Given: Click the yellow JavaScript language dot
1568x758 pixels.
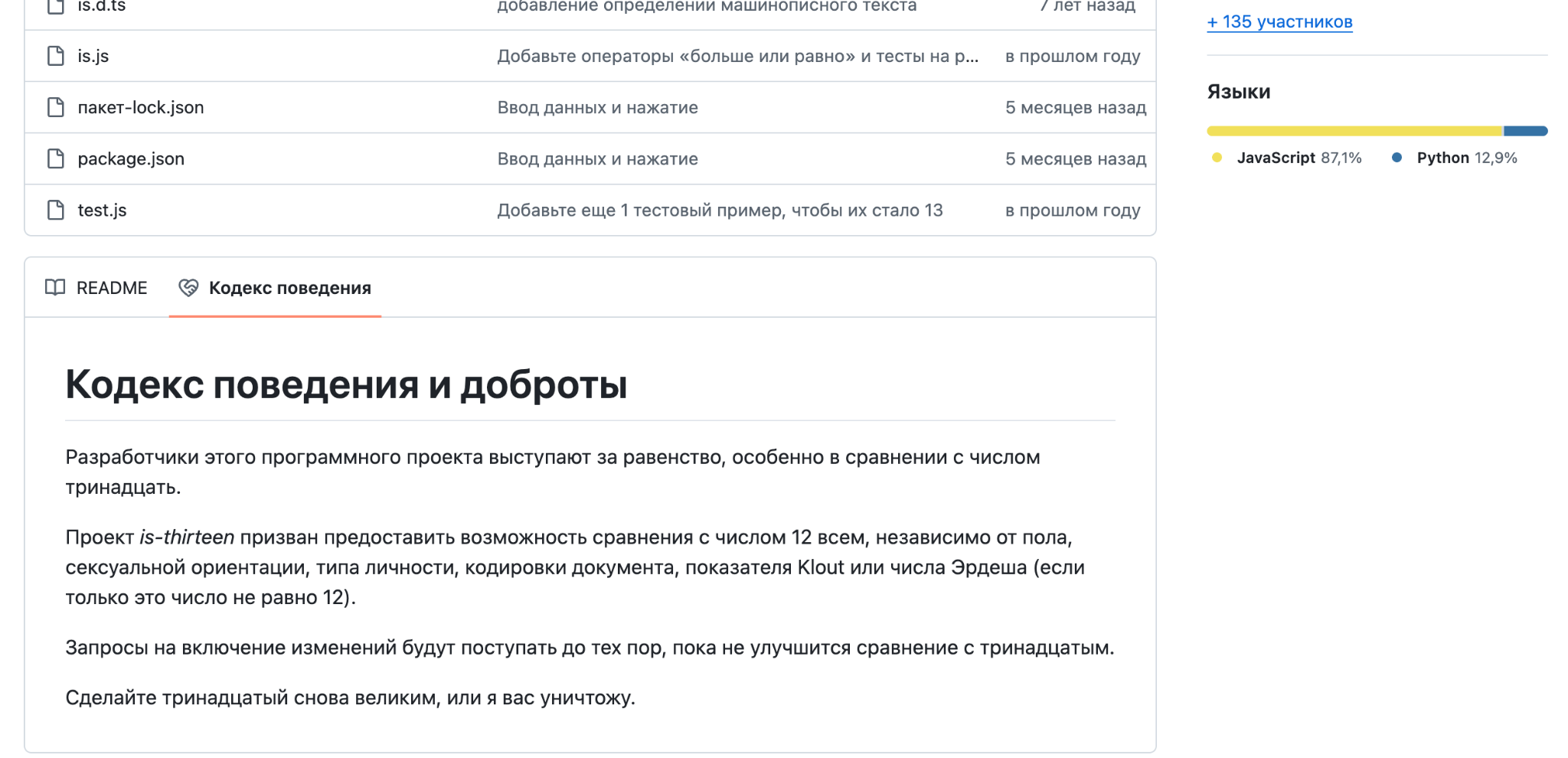Looking at the screenshot, I should coord(1217,158).
